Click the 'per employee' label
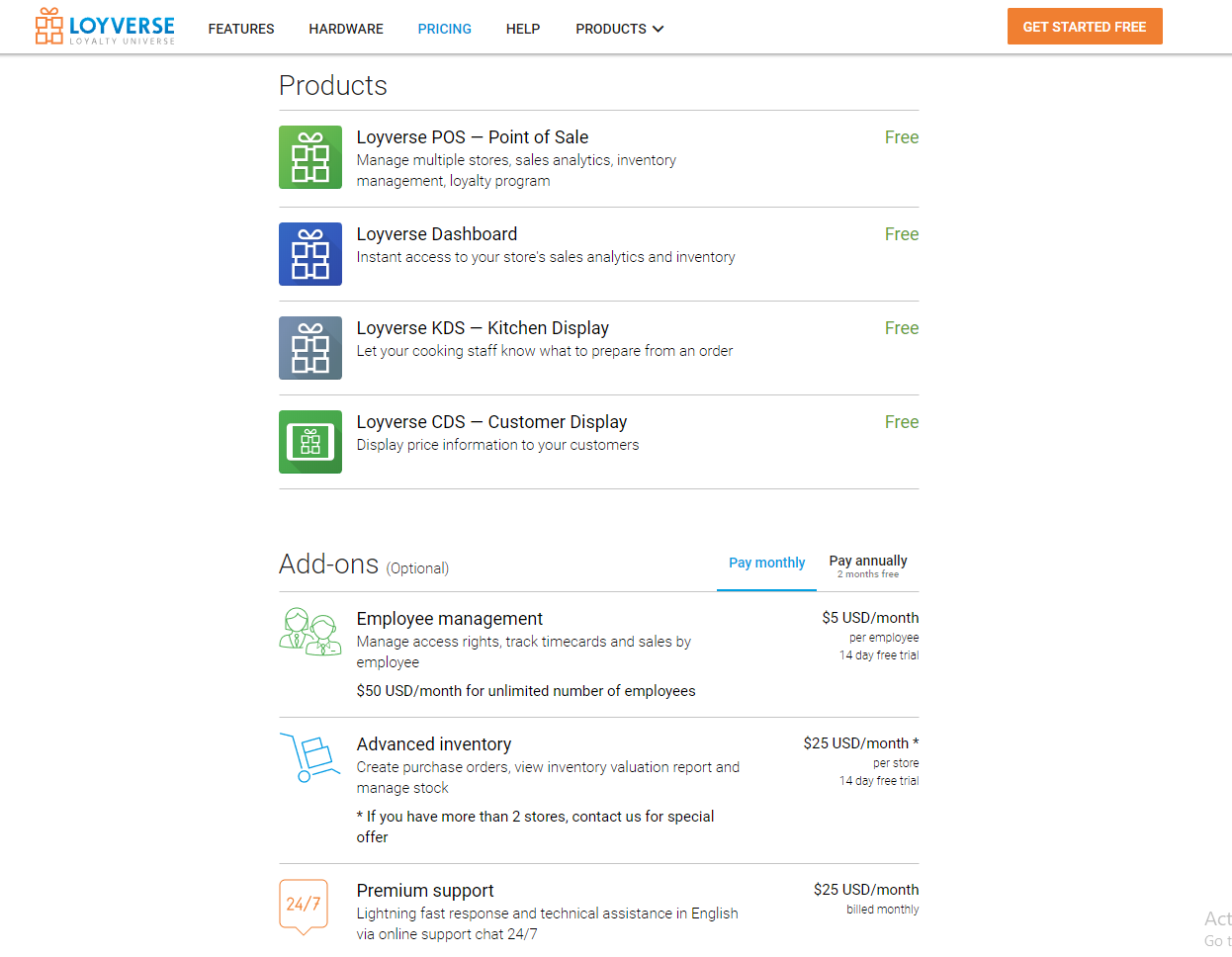This screenshot has width=1232, height=957. [x=884, y=638]
